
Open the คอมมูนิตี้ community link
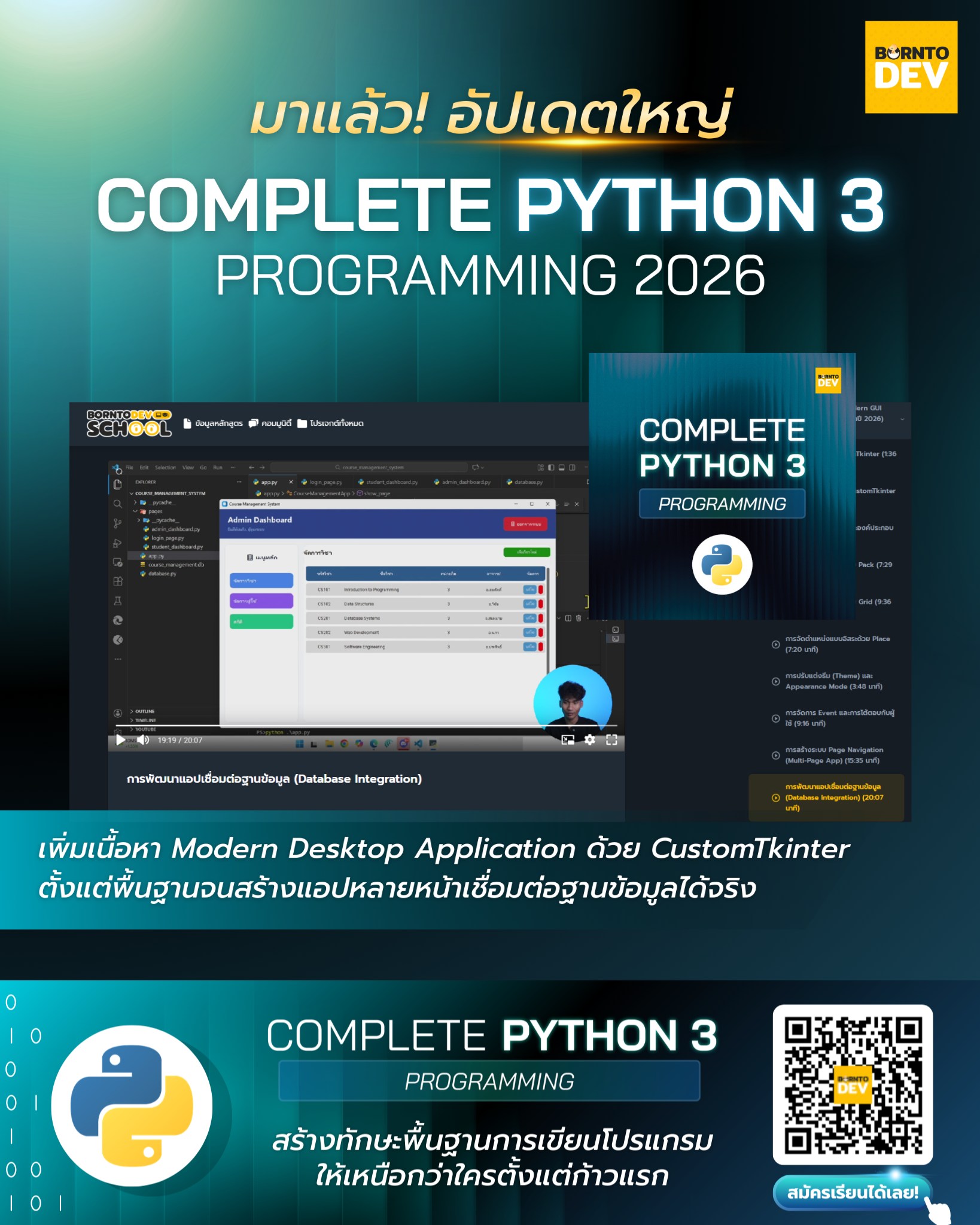(x=270, y=423)
